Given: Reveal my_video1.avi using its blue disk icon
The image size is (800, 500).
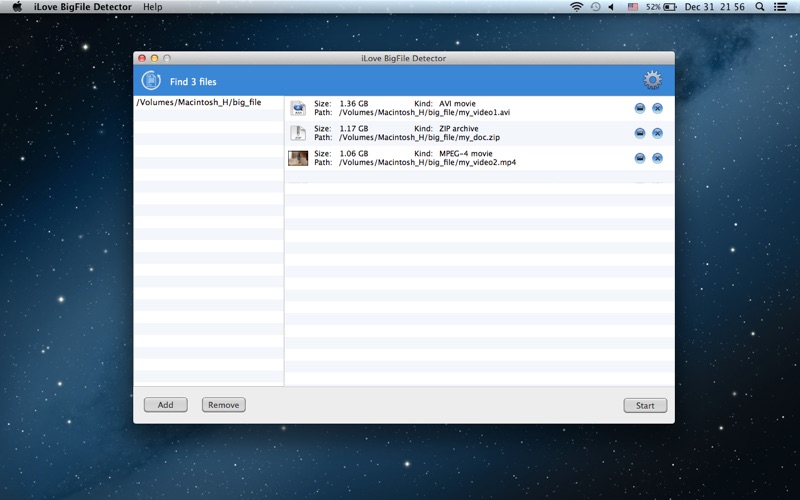Looking at the screenshot, I should (640, 108).
